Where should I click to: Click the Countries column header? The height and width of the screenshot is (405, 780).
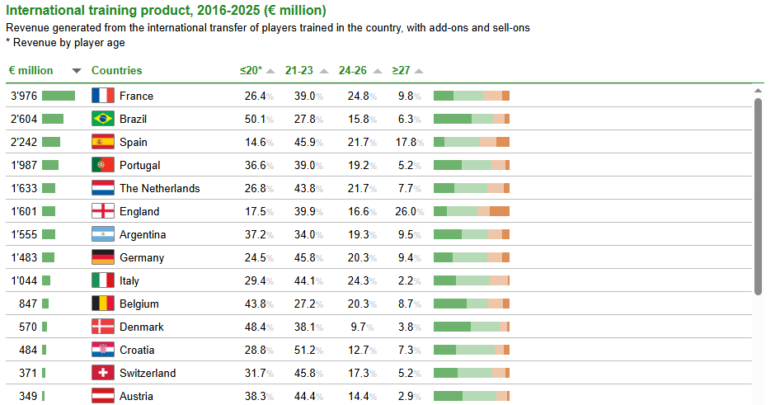point(116,71)
